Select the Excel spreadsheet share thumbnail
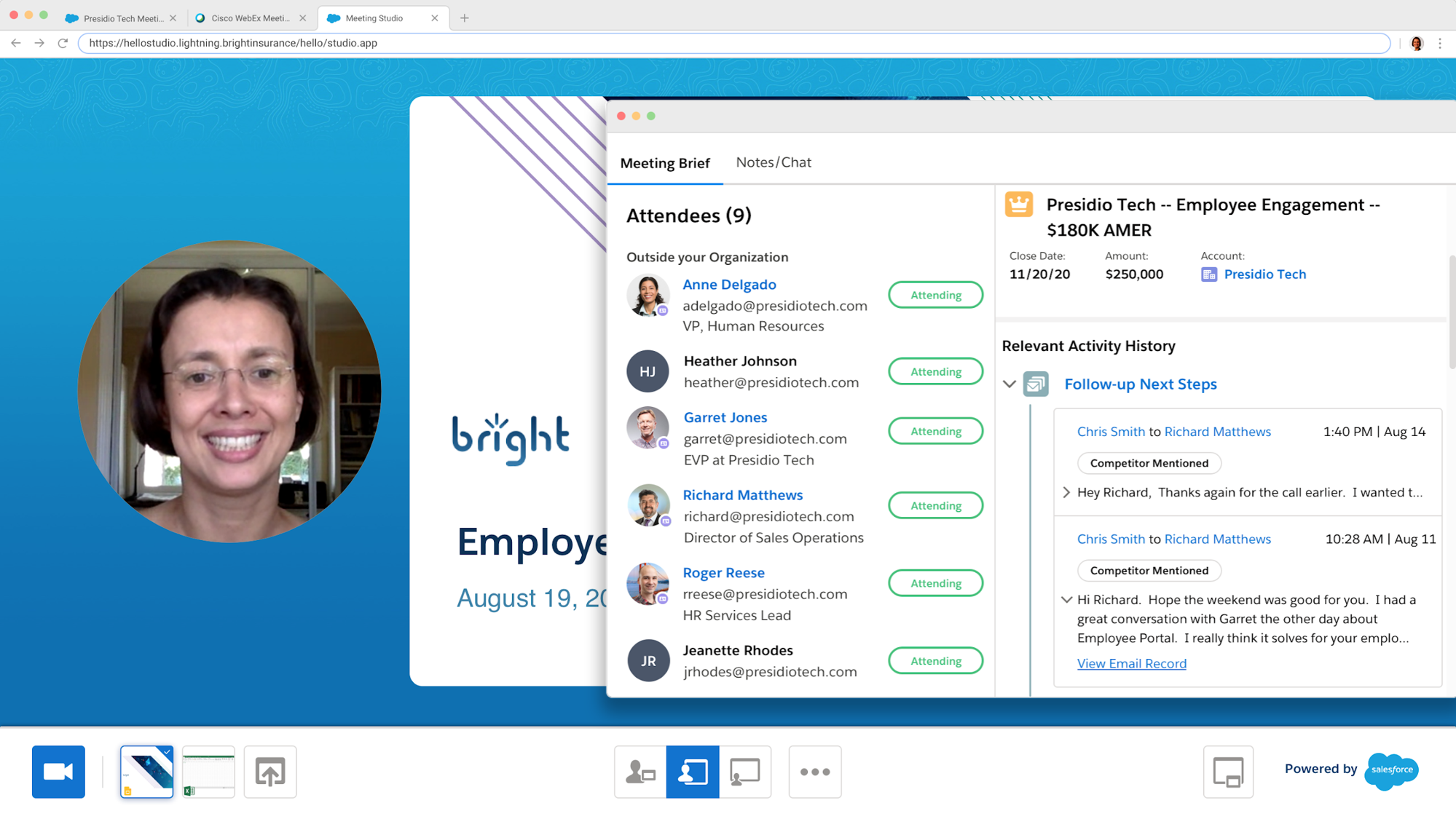The height and width of the screenshot is (819, 1456). (x=208, y=772)
